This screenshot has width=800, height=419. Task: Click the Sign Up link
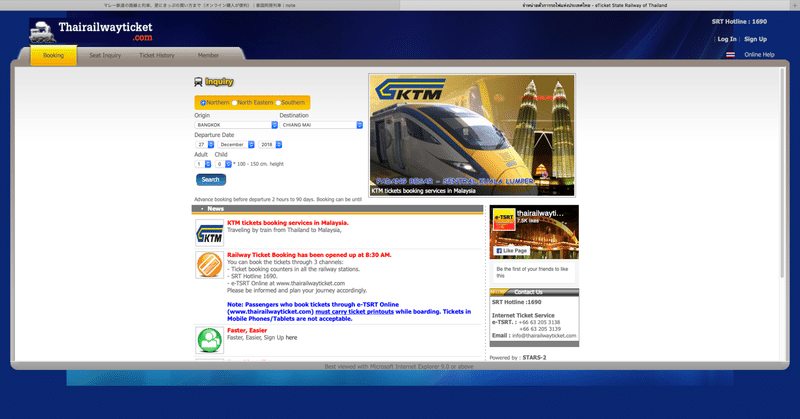(755, 39)
